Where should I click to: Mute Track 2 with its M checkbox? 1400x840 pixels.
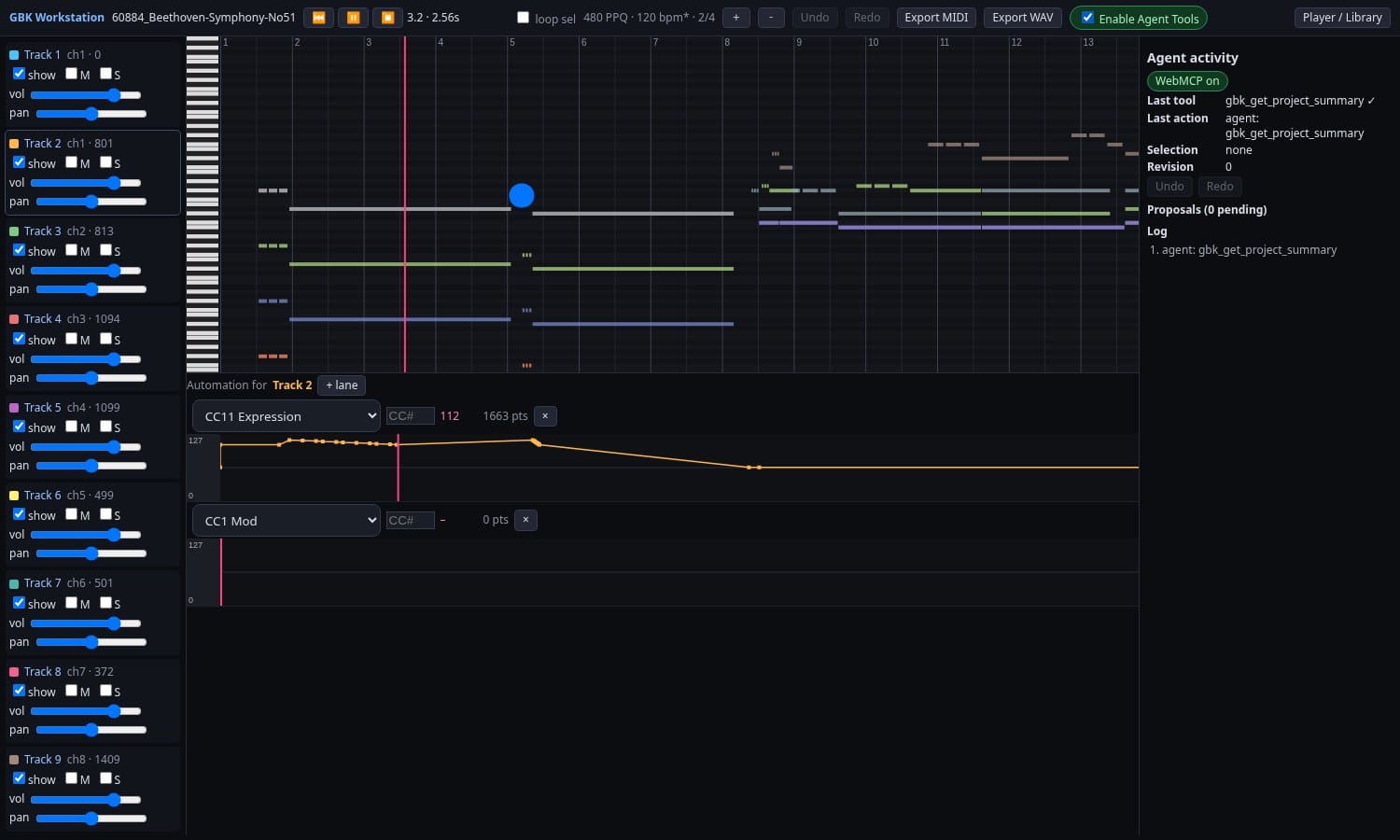click(x=71, y=162)
